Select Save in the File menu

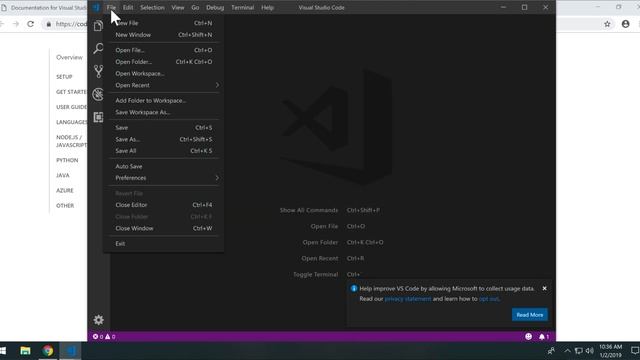click(163, 128)
